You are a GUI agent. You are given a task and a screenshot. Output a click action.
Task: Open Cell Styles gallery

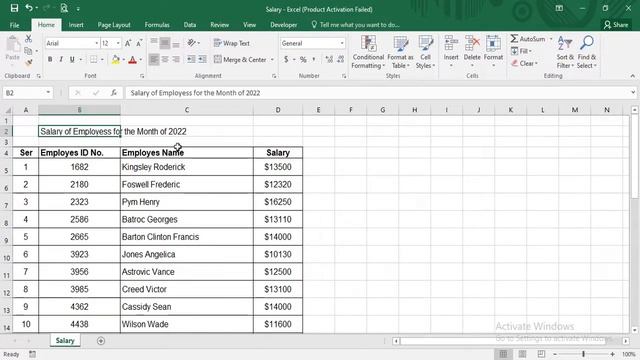click(x=425, y=52)
